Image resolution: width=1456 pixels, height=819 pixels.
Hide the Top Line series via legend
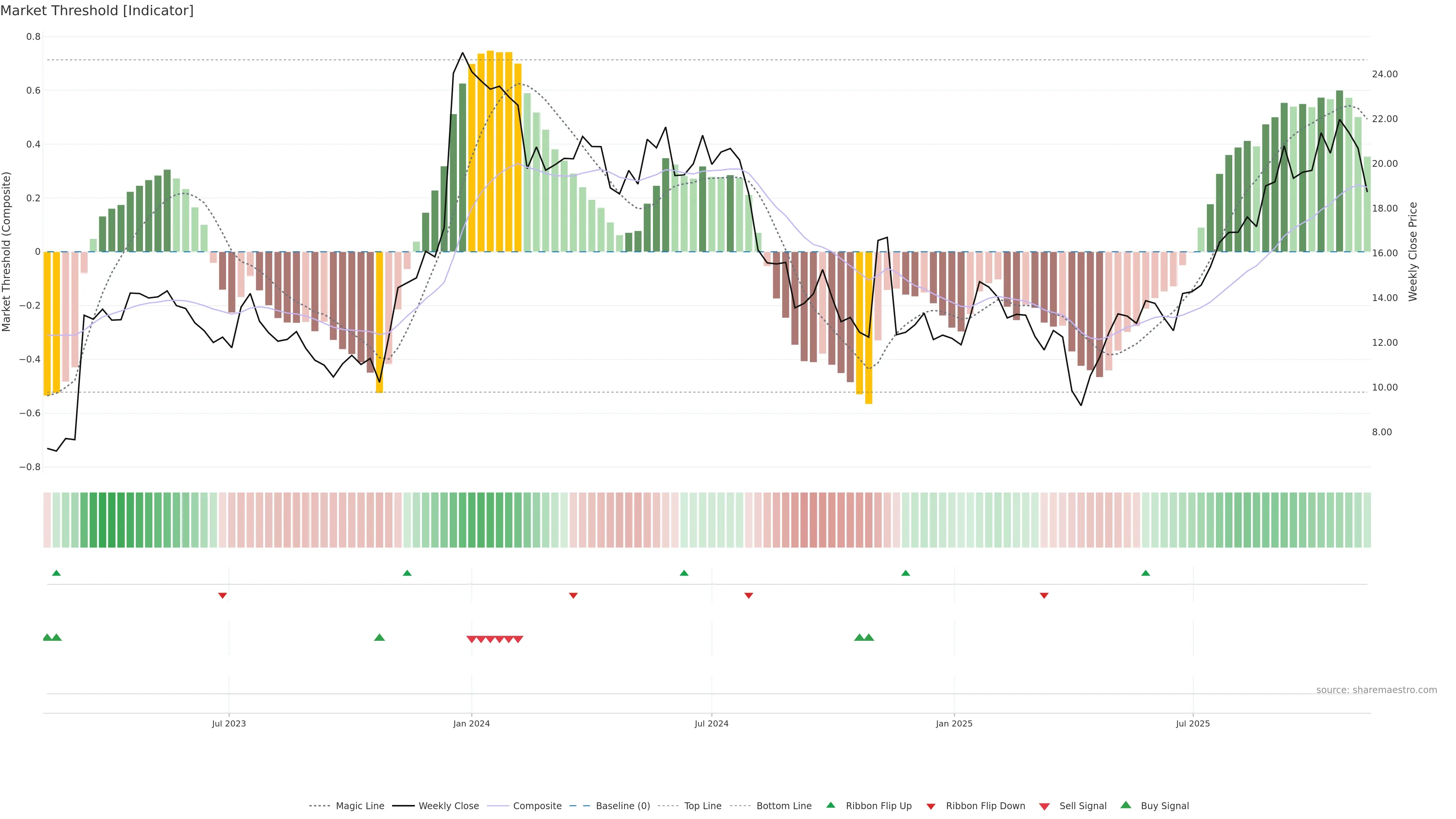click(x=703, y=806)
